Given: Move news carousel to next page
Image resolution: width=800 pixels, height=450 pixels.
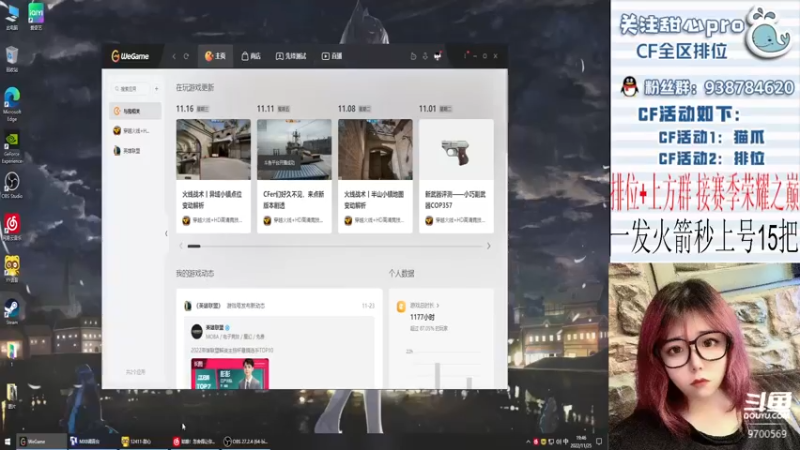Looking at the screenshot, I should click(x=488, y=246).
